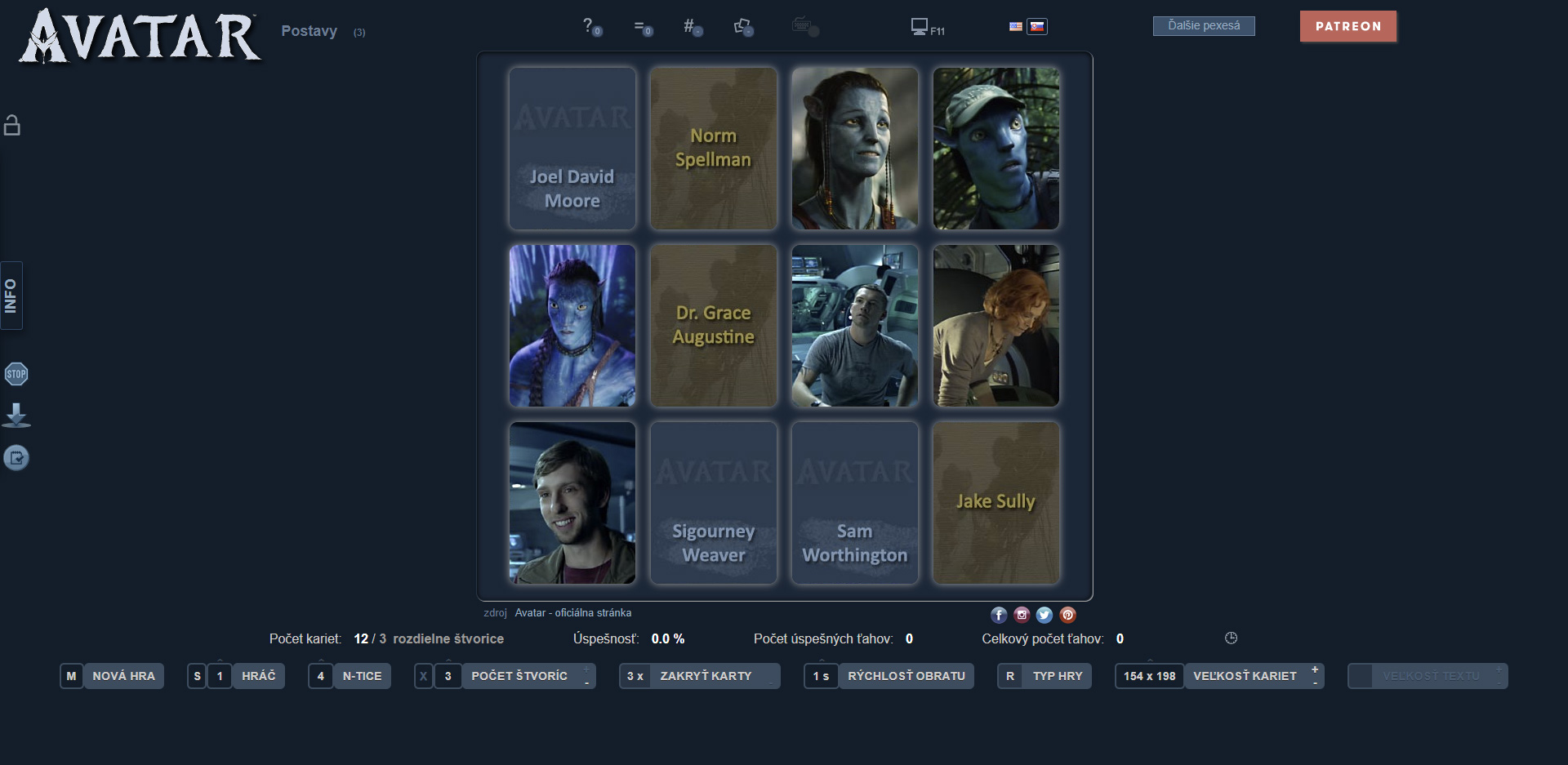Image resolution: width=1568 pixels, height=765 pixels.
Task: Open the Postavy category label
Action: (310, 31)
